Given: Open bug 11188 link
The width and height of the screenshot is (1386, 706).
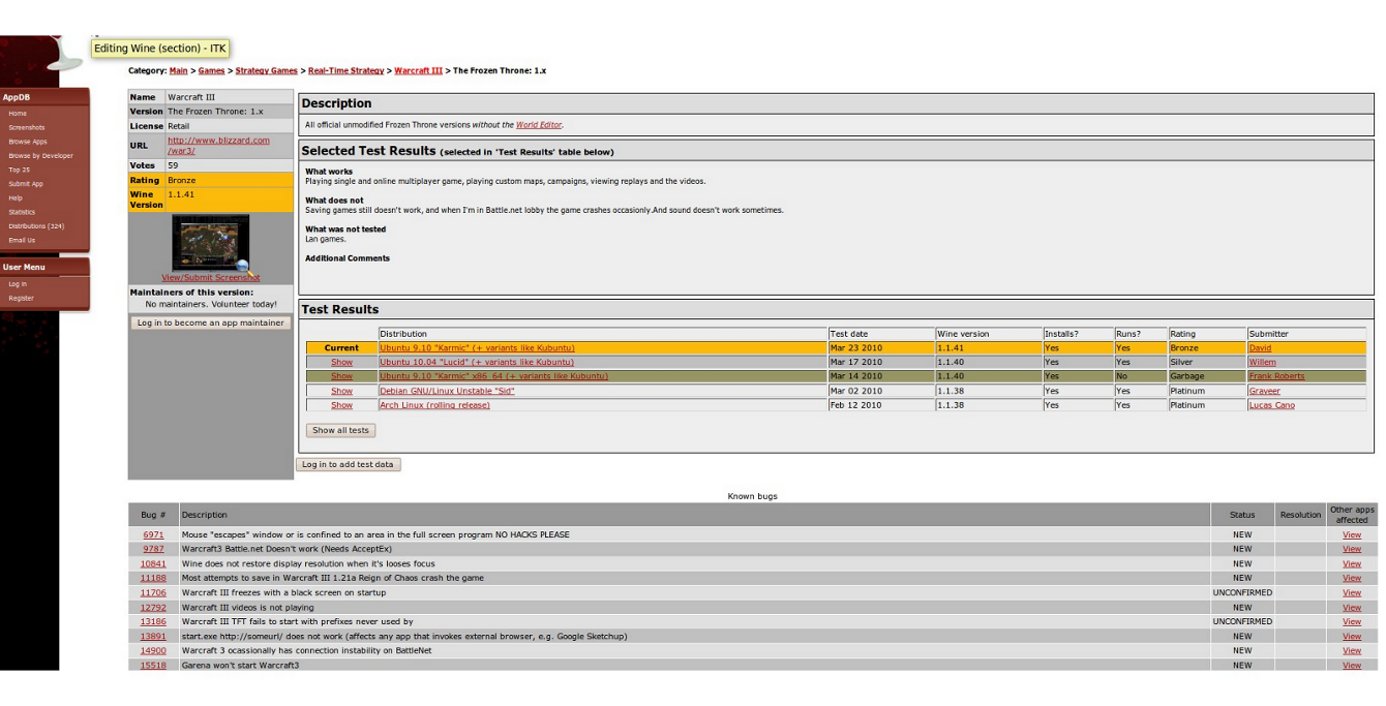Looking at the screenshot, I should tap(153, 578).
